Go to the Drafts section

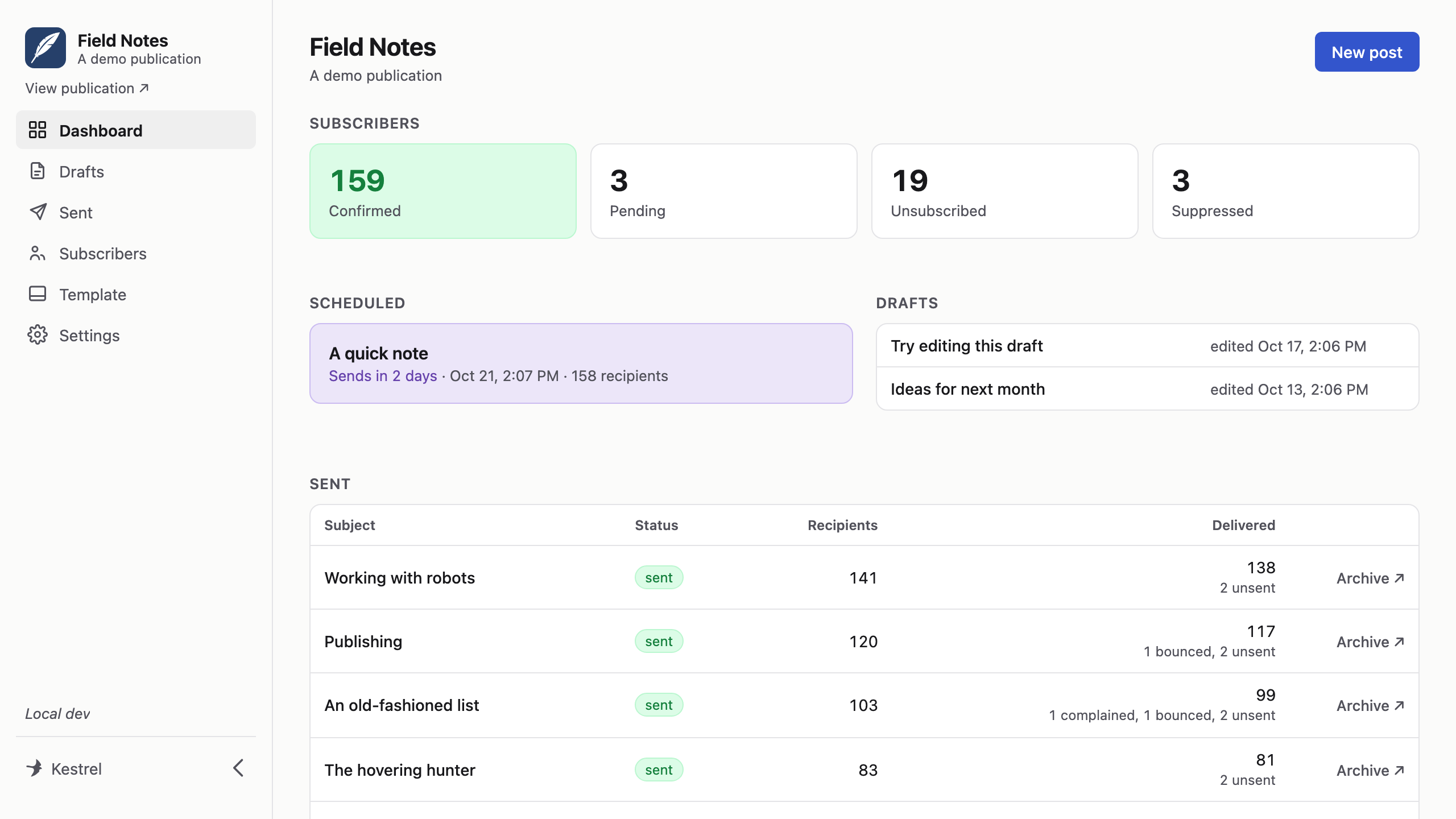[136, 171]
